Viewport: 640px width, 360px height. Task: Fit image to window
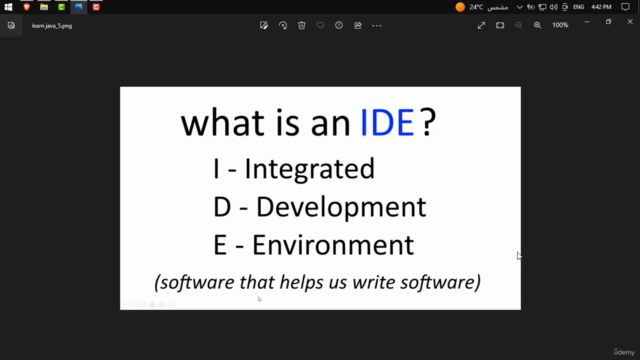tap(500, 25)
